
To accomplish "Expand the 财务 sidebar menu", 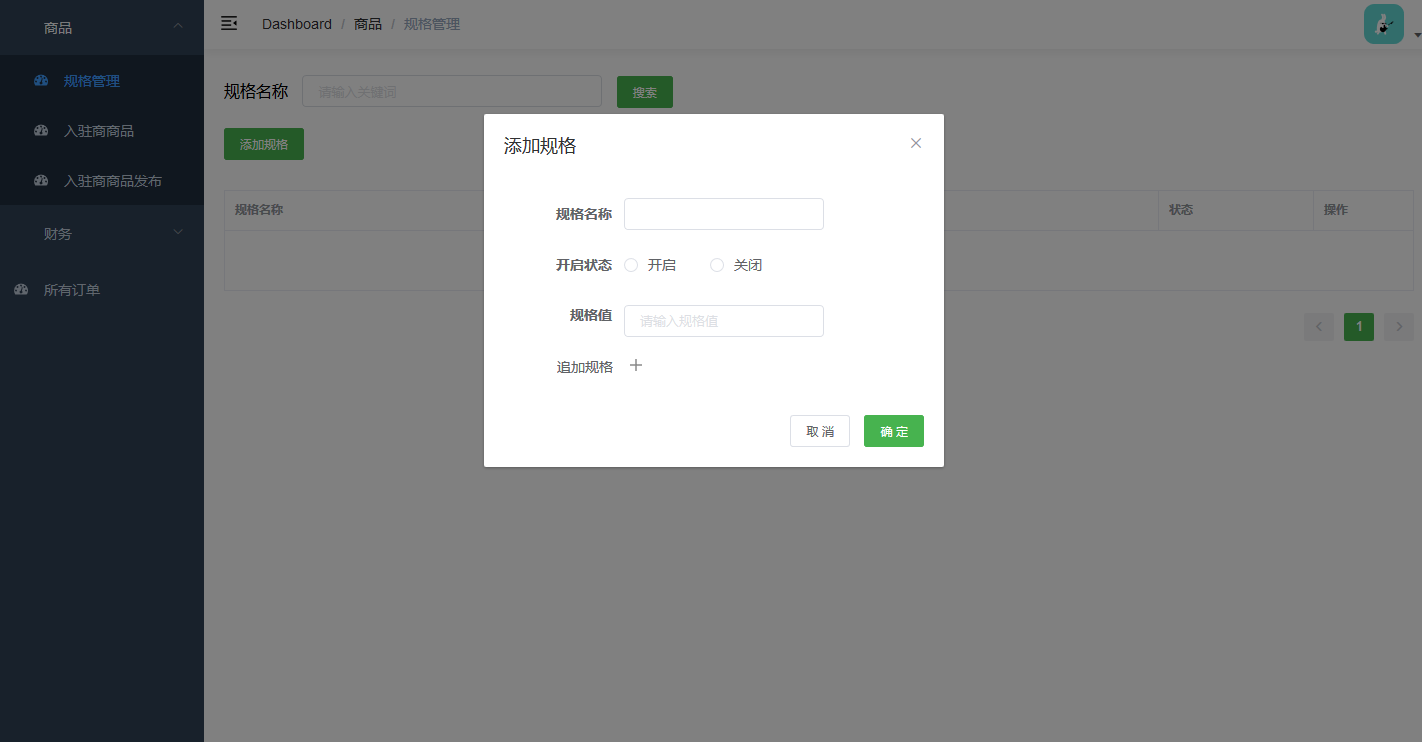I will (178, 232).
